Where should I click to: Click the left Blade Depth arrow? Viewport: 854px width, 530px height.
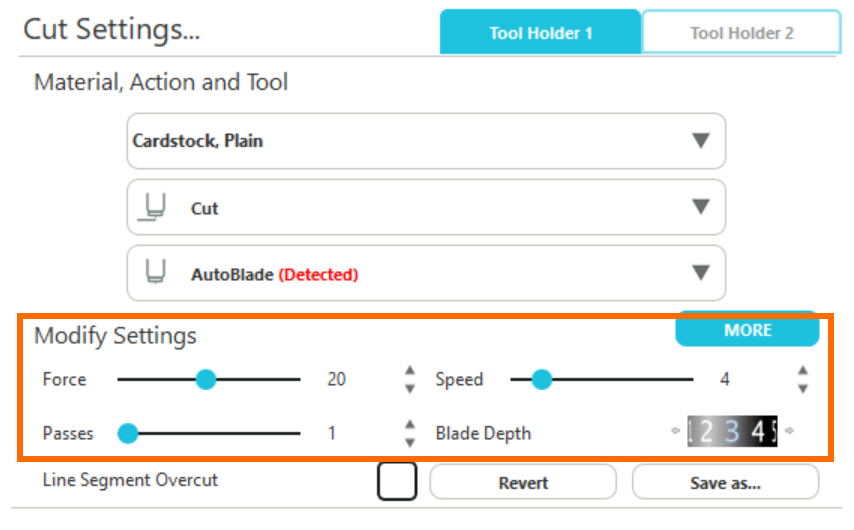pyautogui.click(x=675, y=432)
